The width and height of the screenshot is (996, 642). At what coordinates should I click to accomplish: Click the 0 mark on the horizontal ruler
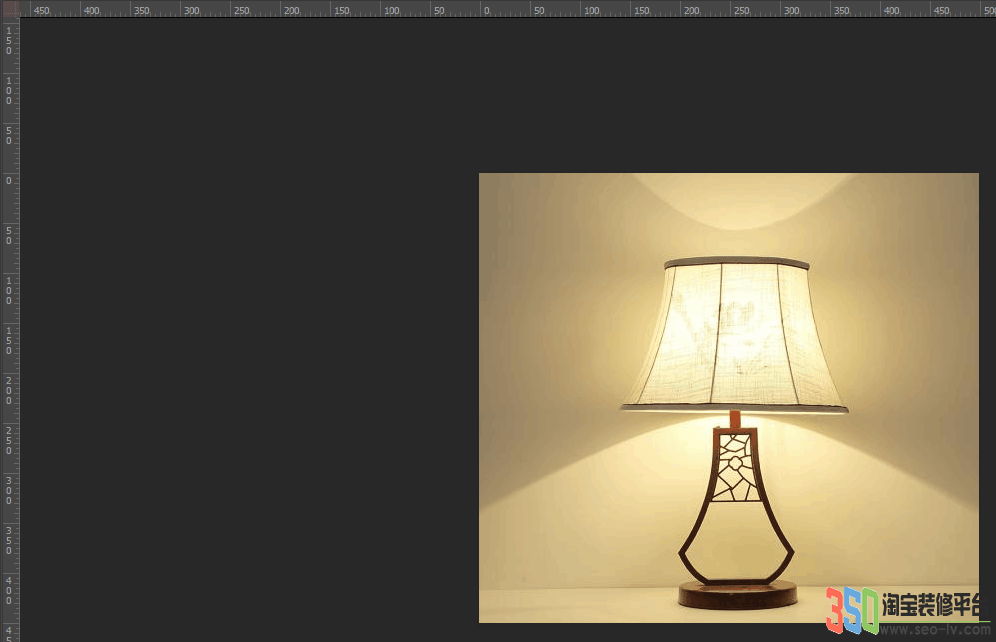(x=487, y=11)
